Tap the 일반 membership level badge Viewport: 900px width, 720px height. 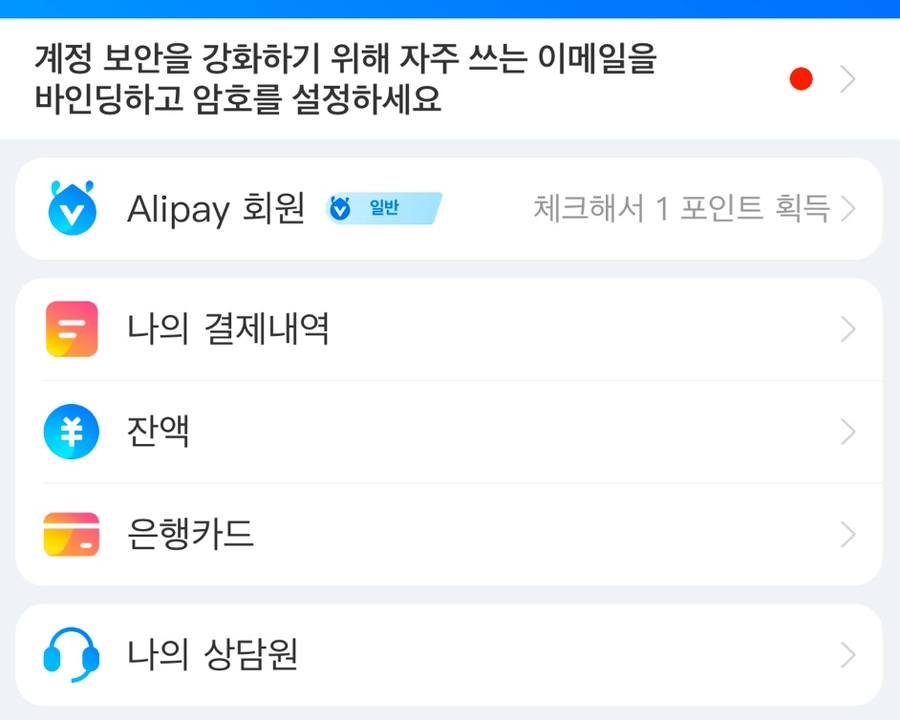coord(383,208)
